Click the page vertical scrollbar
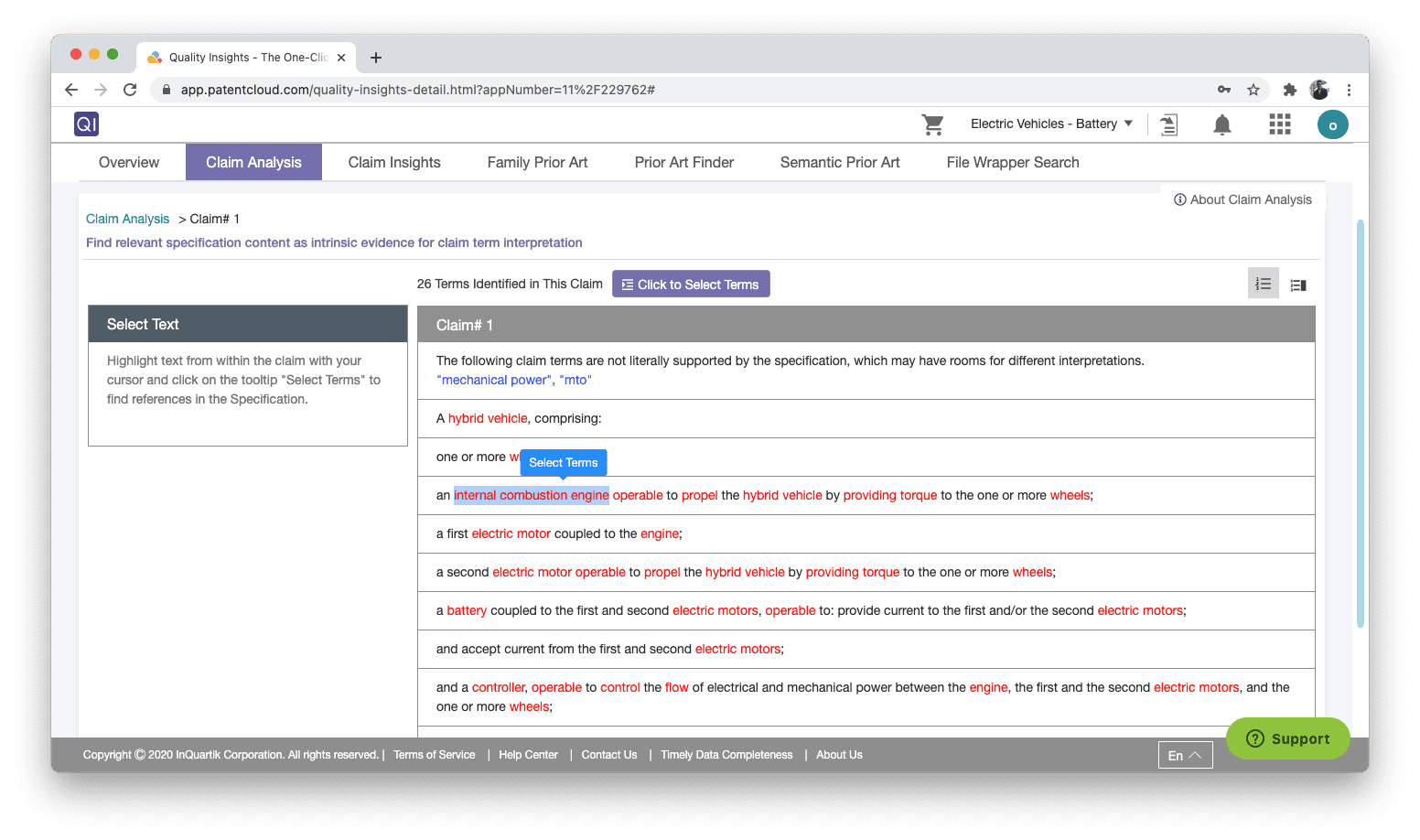Viewport: 1420px width, 840px height. pos(1361,421)
